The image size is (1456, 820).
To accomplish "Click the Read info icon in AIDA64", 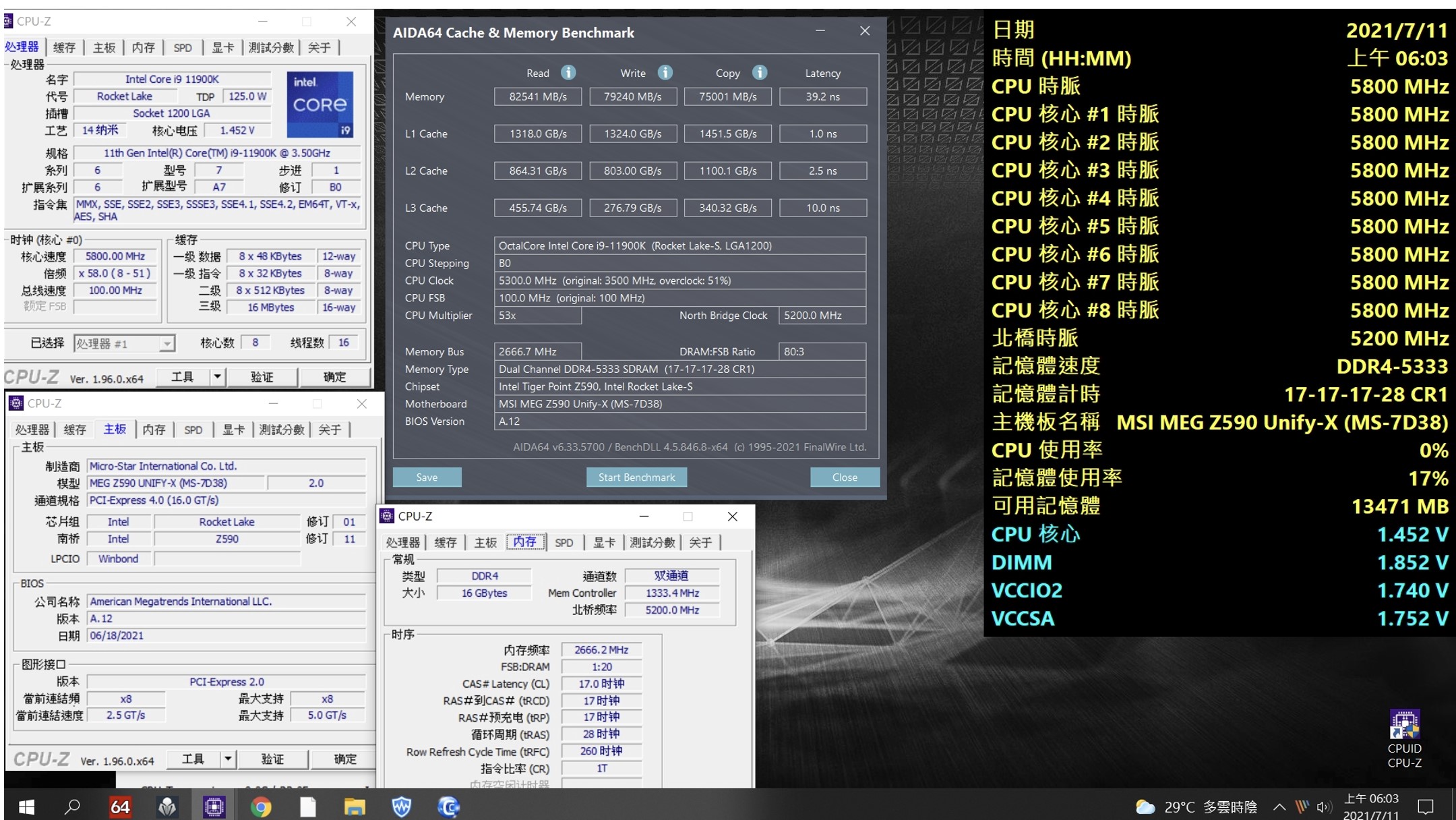I will click(568, 72).
